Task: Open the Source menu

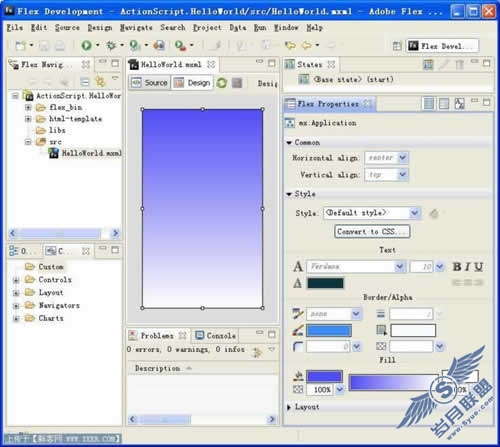Action: pyautogui.click(x=67, y=28)
